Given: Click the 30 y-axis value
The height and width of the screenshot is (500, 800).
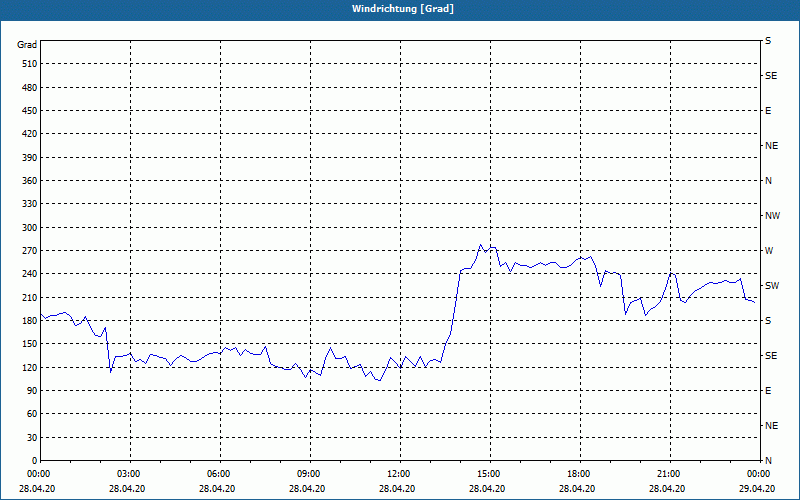Looking at the screenshot, I should click(32, 437).
